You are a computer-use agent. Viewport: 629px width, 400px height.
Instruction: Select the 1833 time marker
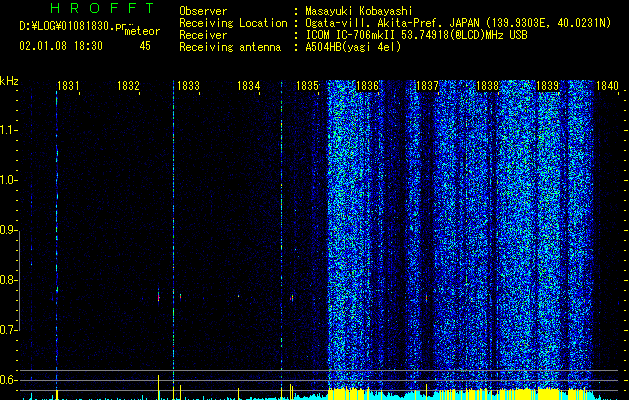(188, 85)
